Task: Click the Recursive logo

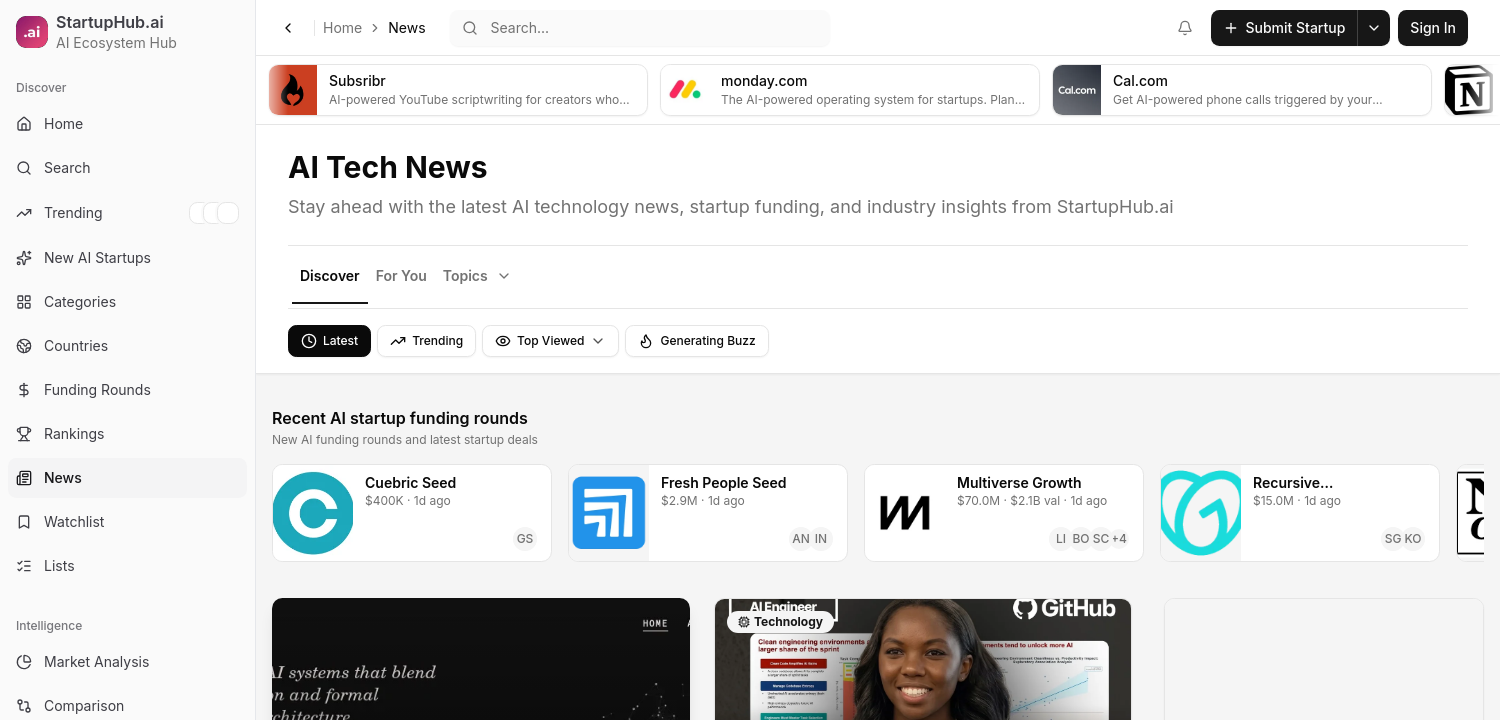Action: [x=1201, y=513]
